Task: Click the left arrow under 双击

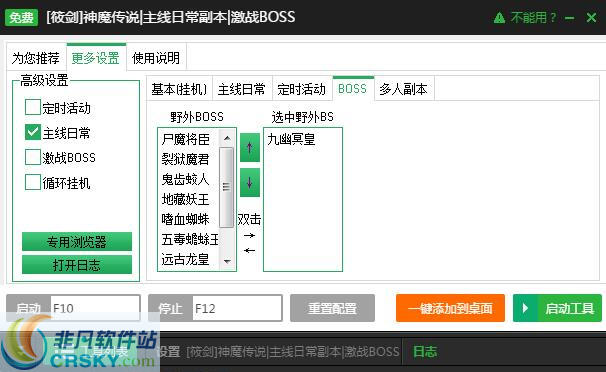Action: point(250,251)
